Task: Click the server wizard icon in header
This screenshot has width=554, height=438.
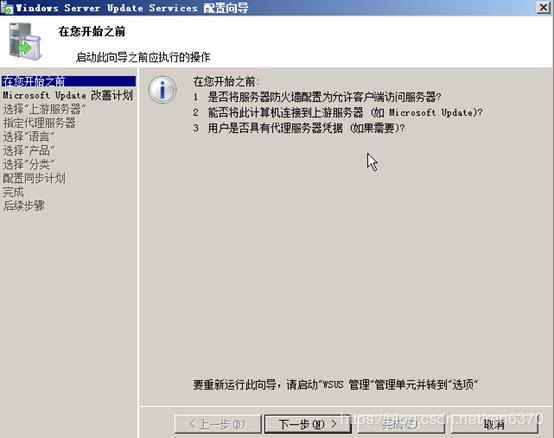Action: click(x=25, y=41)
